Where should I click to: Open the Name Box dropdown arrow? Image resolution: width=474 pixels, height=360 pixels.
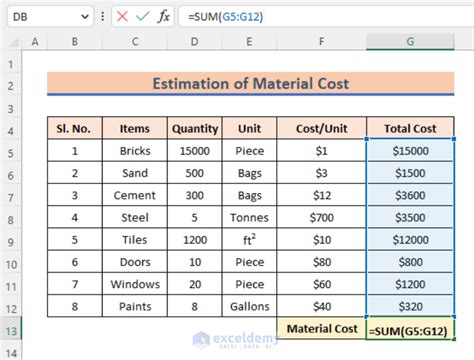(85, 16)
